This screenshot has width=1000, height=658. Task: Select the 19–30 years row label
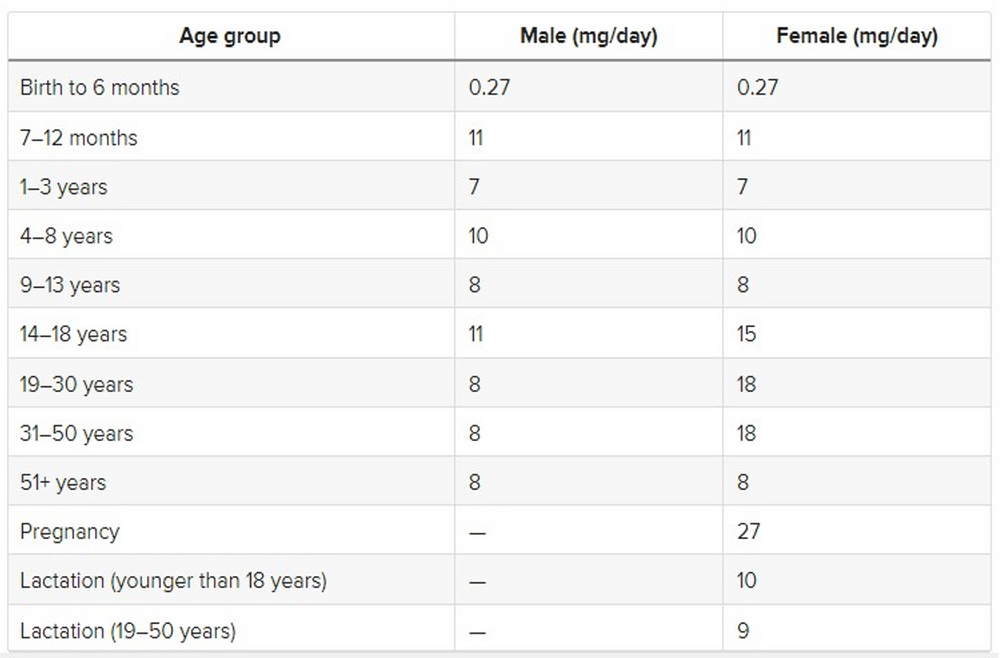[76, 384]
